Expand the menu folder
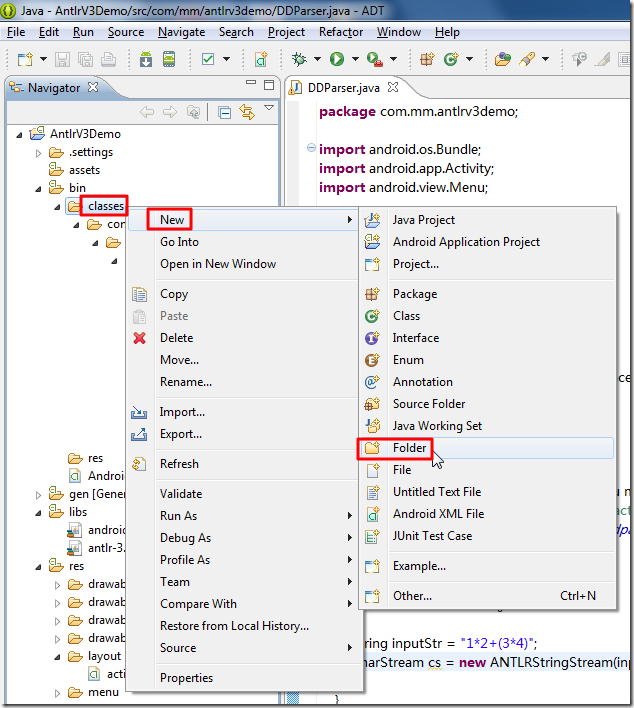This screenshot has width=634, height=708. pyautogui.click(x=57, y=693)
